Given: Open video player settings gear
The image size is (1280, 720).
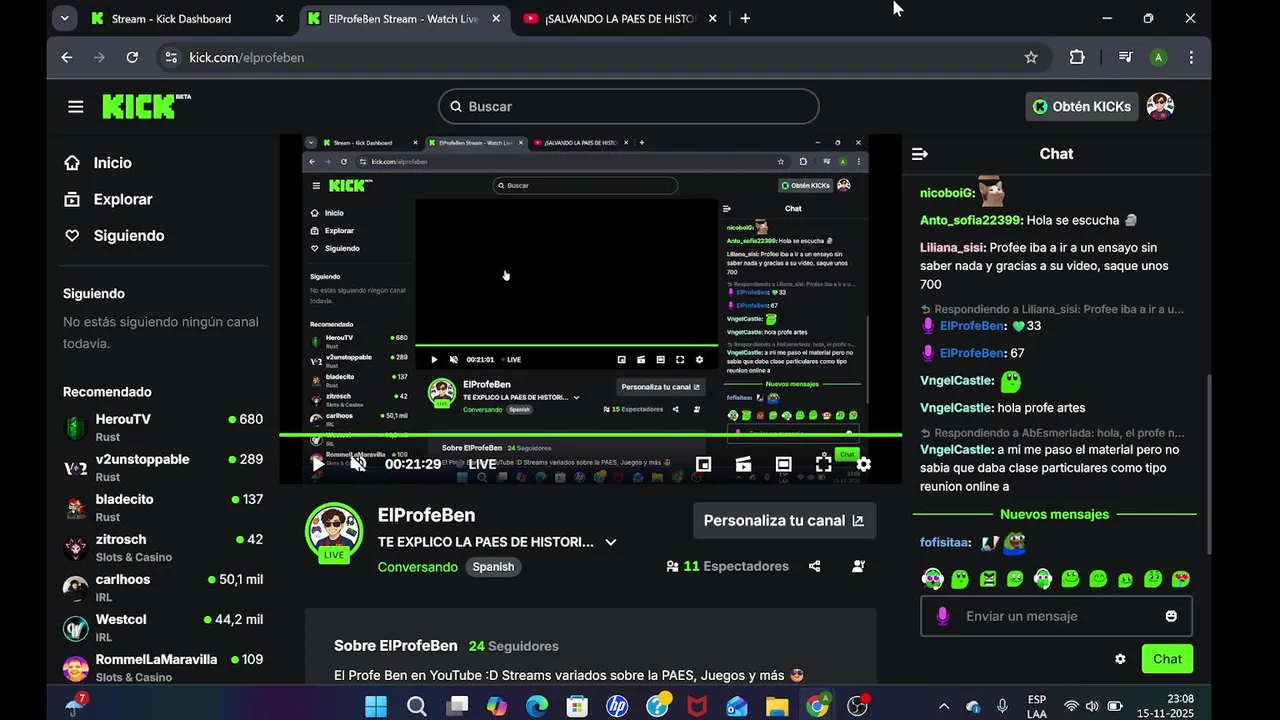Looking at the screenshot, I should pyautogui.click(x=863, y=464).
